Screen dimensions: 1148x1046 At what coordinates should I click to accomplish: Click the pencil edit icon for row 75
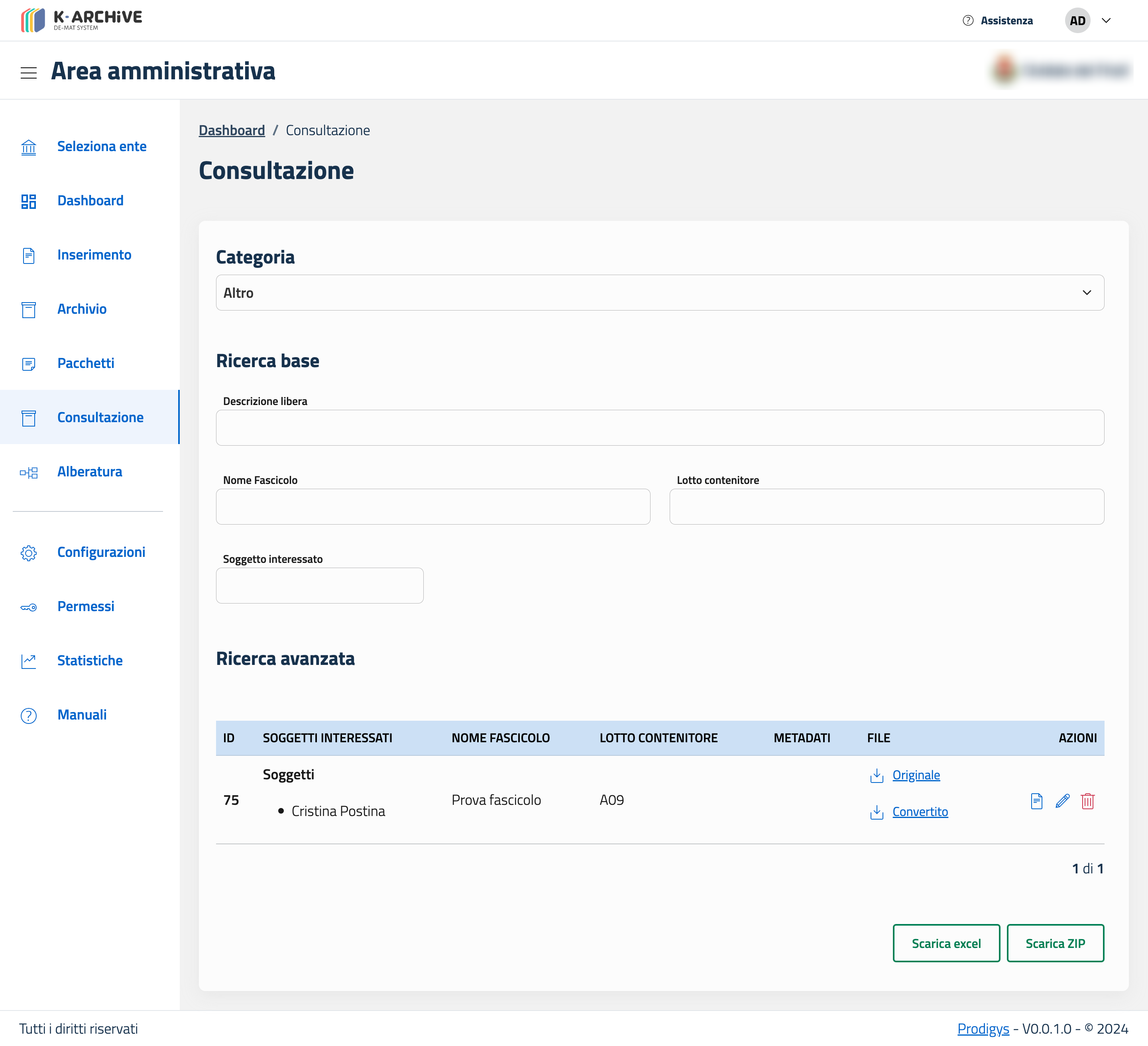(x=1062, y=801)
